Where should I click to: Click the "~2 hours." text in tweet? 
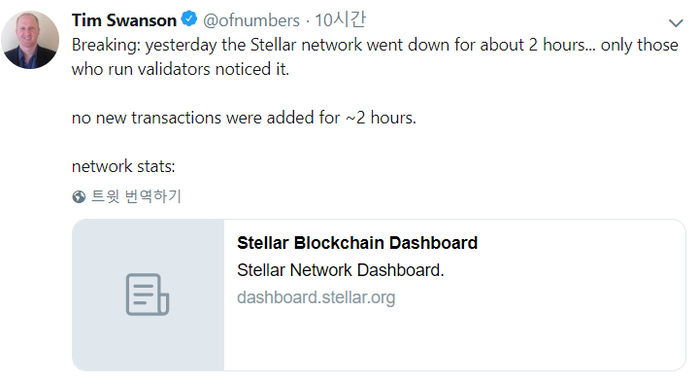click(381, 118)
